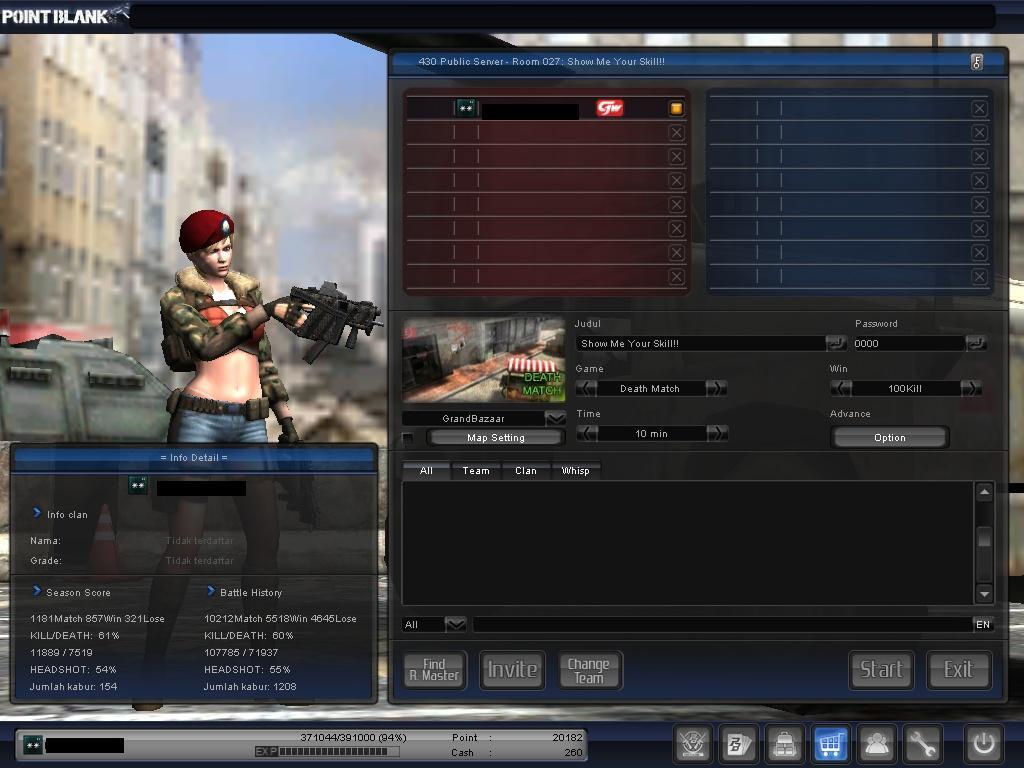Open the Clan menu crossed-rifles icon
This screenshot has width=1024, height=768.
tap(692, 743)
